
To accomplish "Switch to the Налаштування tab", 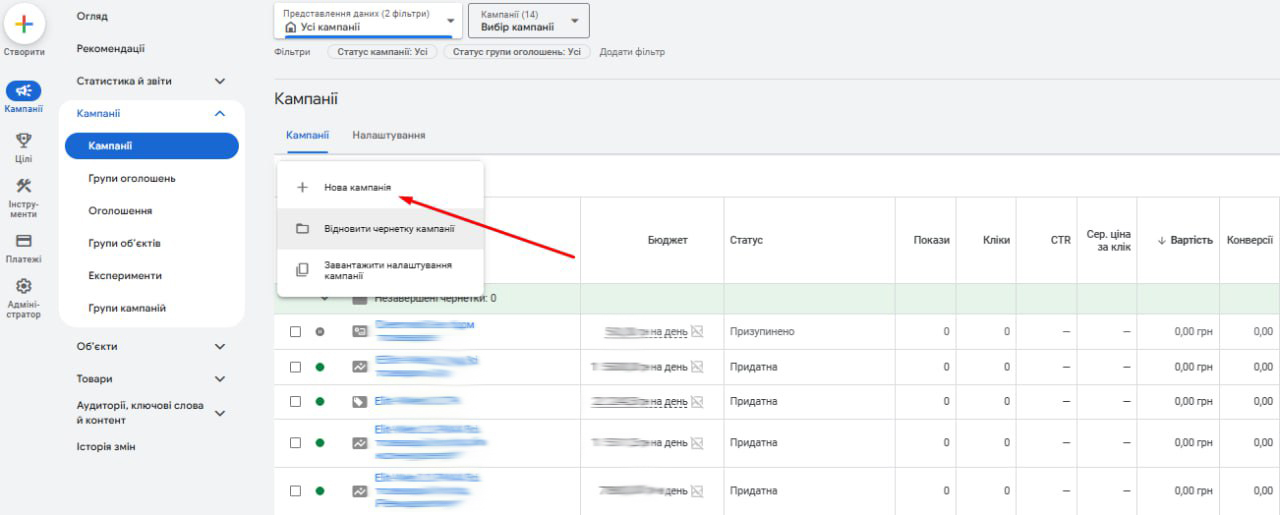I will click(x=388, y=135).
